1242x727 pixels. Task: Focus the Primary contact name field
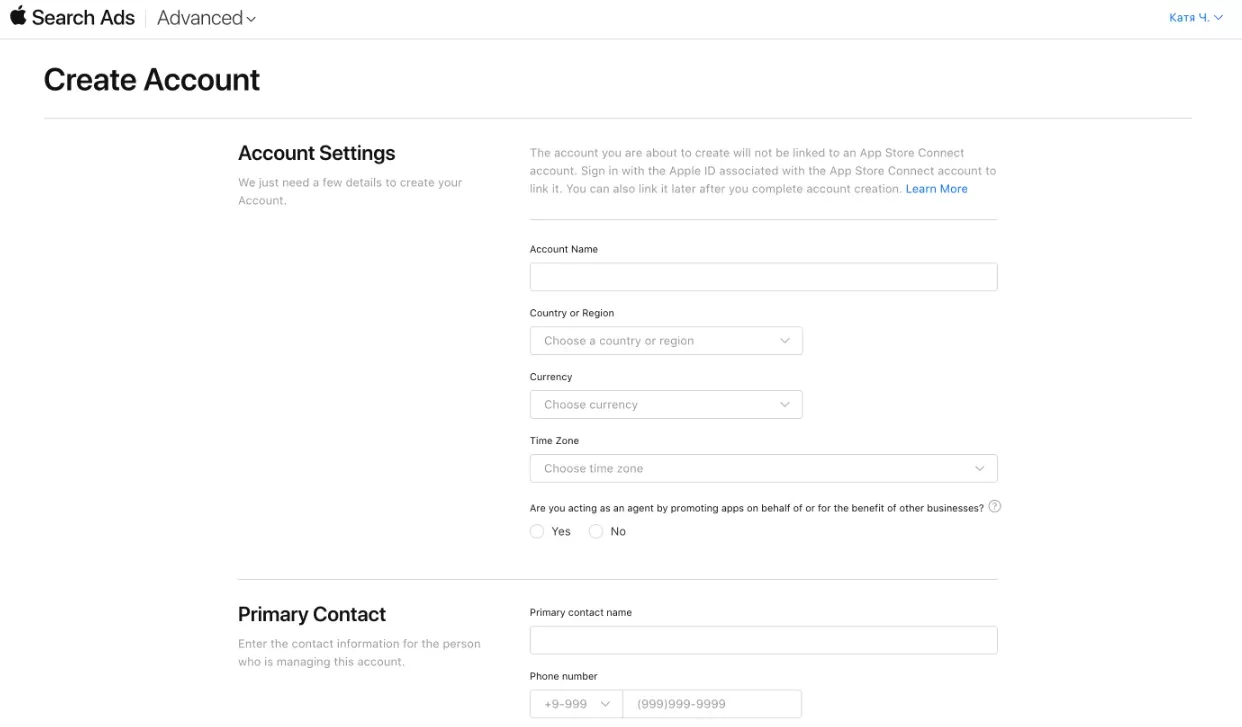coord(764,640)
